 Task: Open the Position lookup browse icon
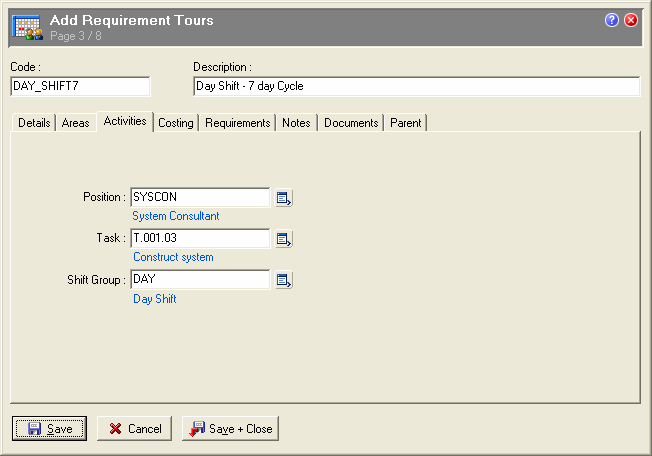pyautogui.click(x=284, y=198)
